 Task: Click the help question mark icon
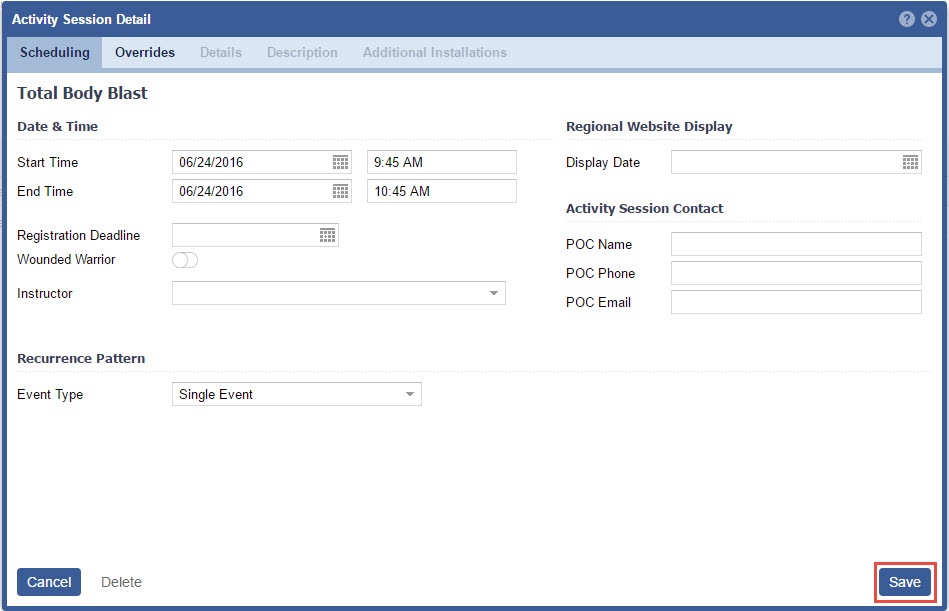[x=907, y=19]
